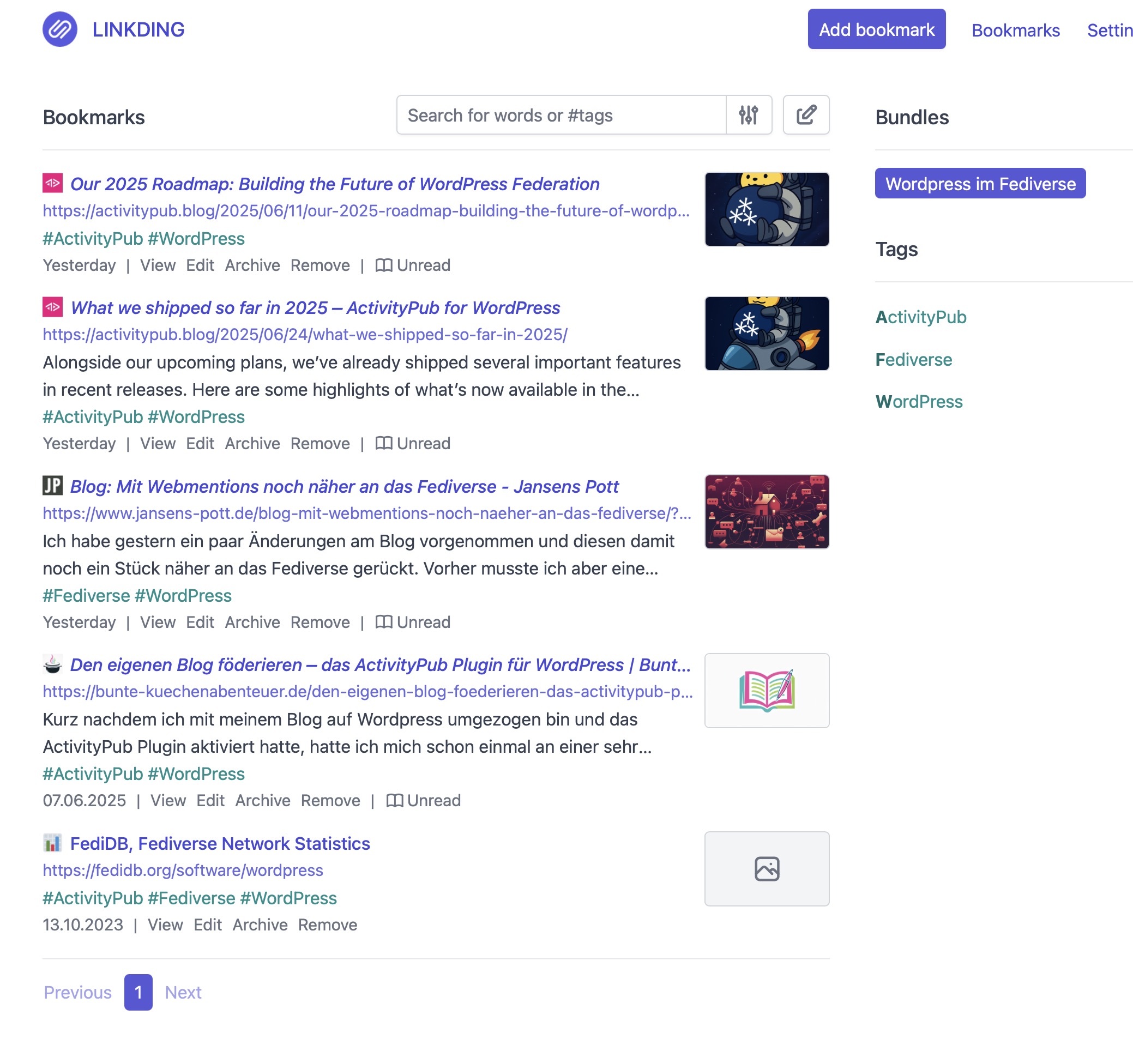Open the search filter options icon
This screenshot has height=1064, width=1133.
click(748, 115)
